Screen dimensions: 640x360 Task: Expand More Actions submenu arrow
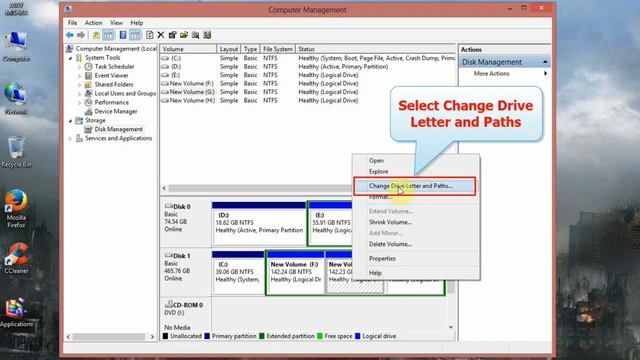(x=545, y=73)
